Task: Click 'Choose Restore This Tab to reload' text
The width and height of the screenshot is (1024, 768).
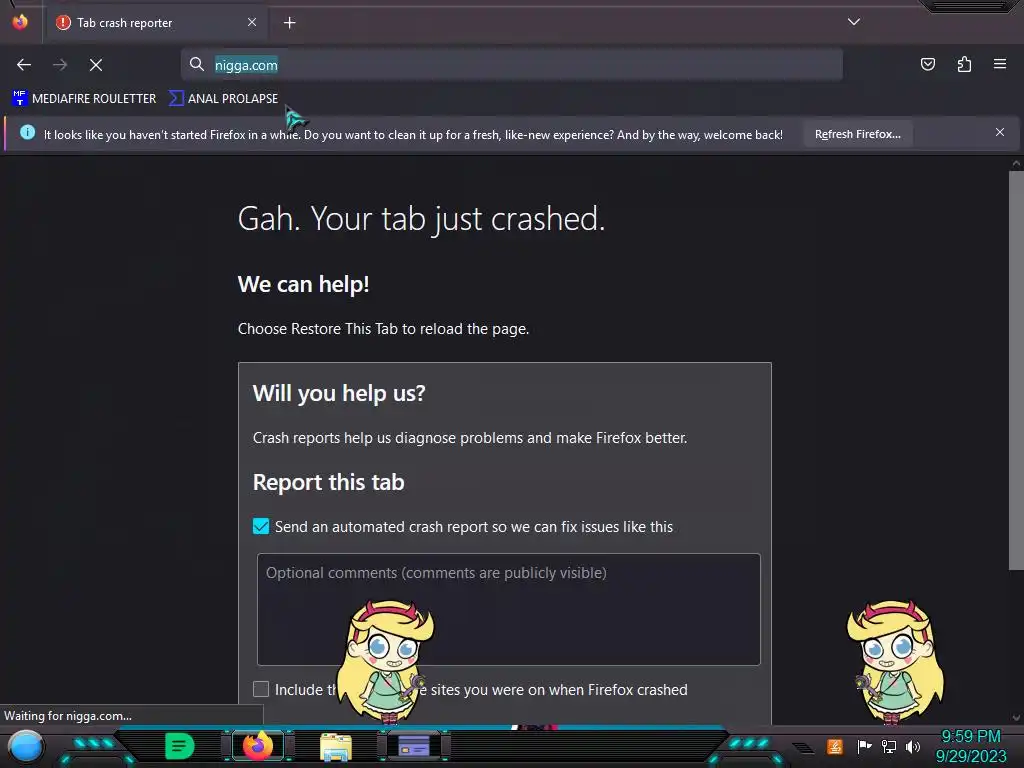Action: [383, 328]
